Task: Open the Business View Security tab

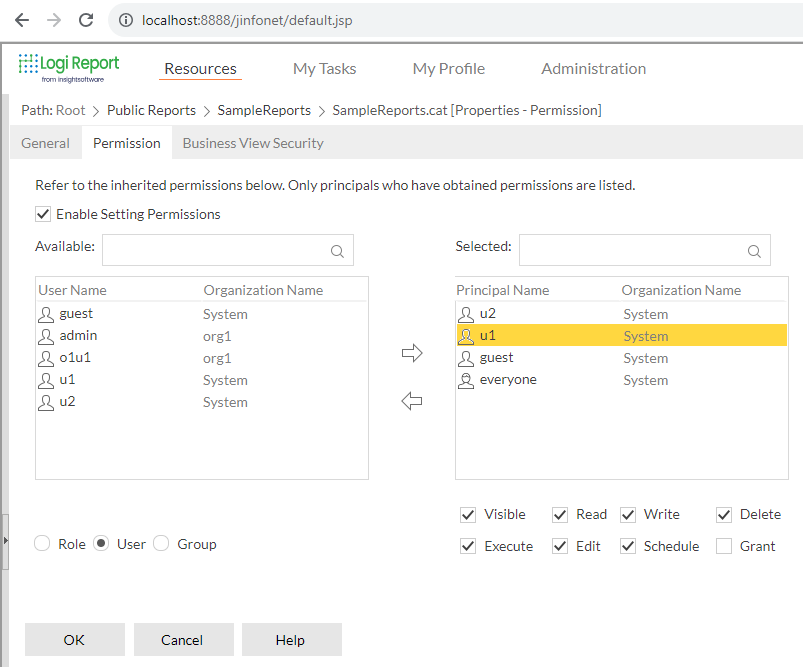Action: [252, 143]
